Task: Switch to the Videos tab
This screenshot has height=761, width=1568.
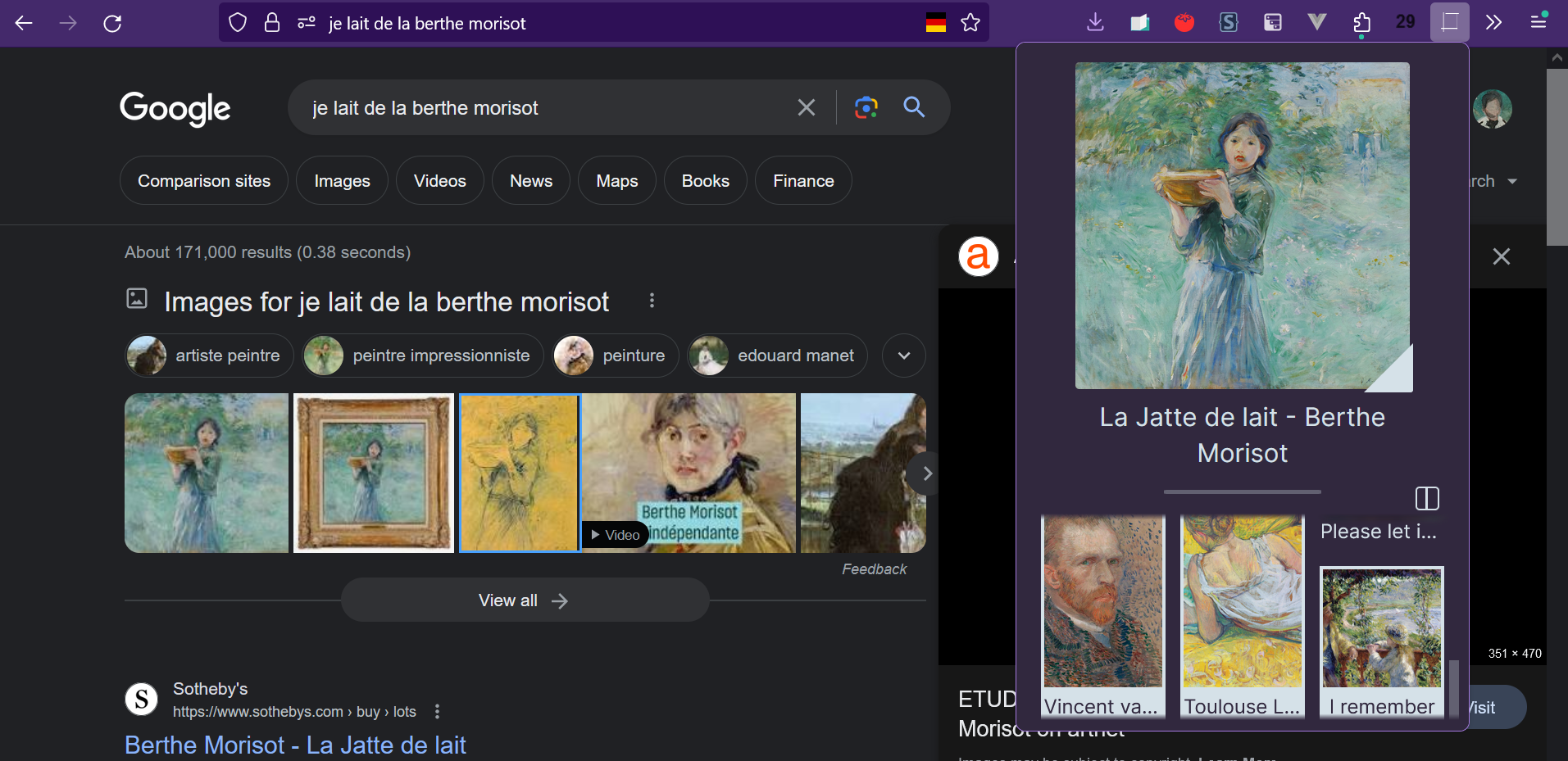Action: click(x=440, y=181)
